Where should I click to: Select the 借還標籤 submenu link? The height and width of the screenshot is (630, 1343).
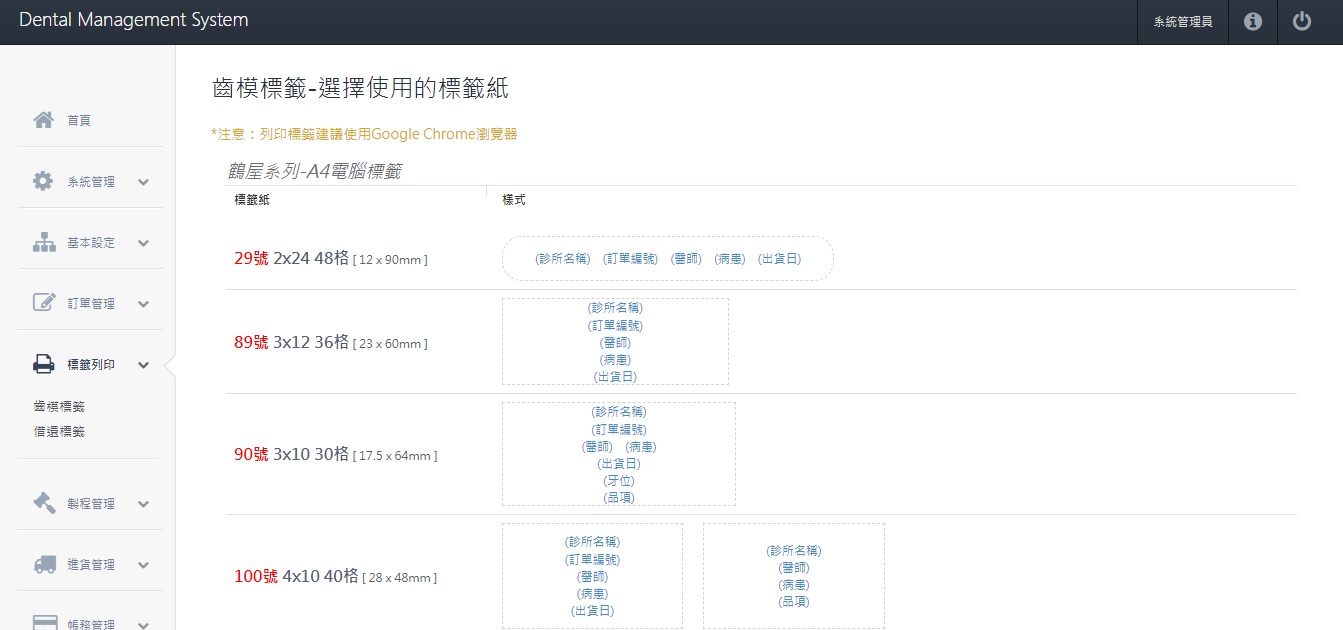click(x=59, y=432)
